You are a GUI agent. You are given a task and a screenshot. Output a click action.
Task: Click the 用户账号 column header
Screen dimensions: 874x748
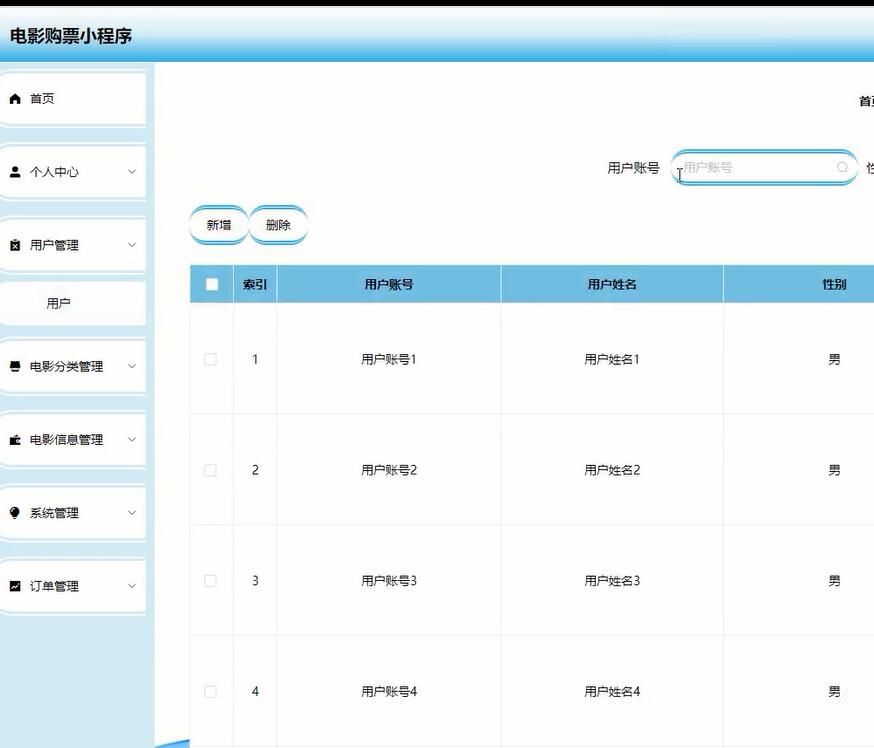pos(389,284)
